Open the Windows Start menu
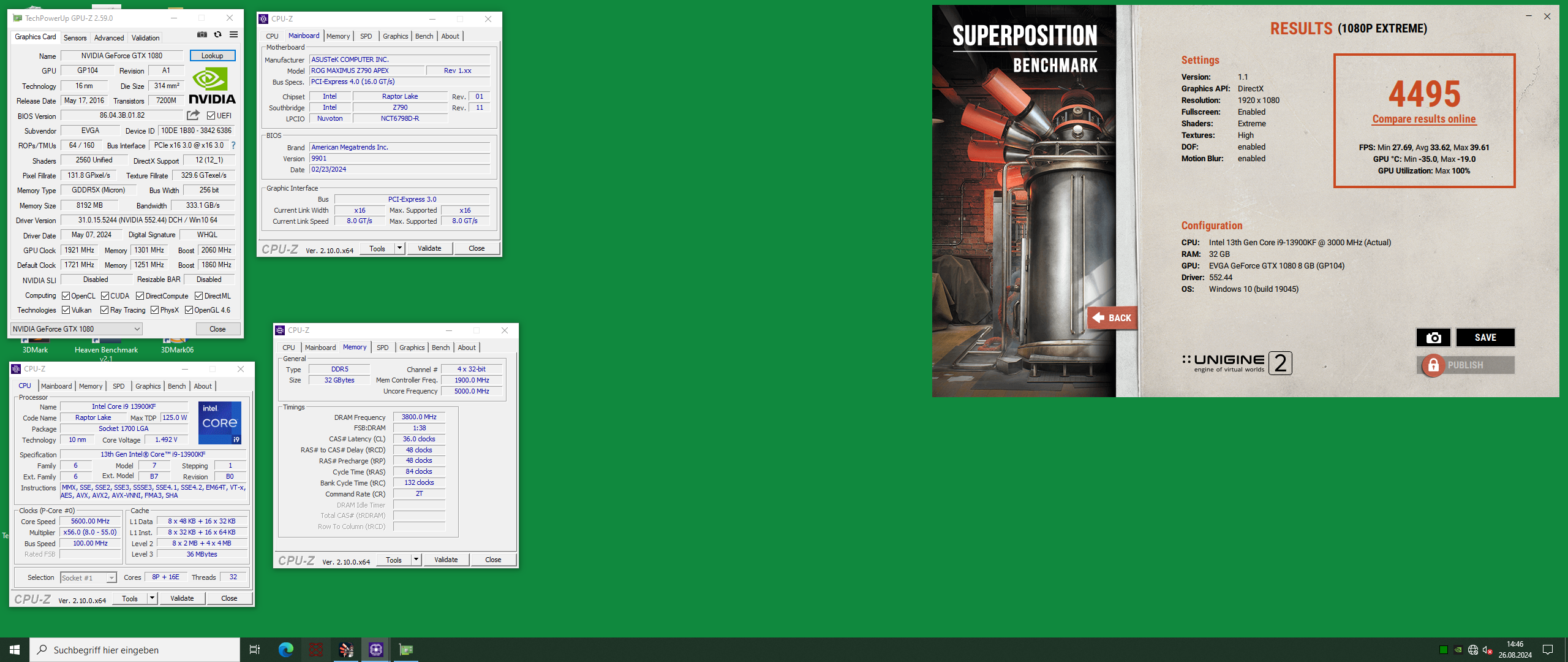The height and width of the screenshot is (662, 1568). (15, 650)
